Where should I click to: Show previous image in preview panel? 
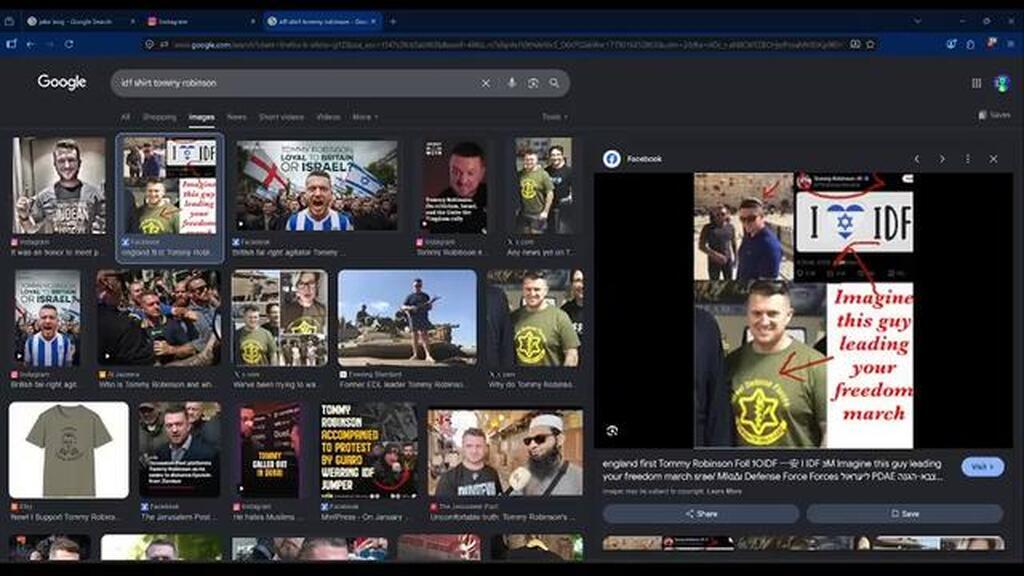point(917,159)
